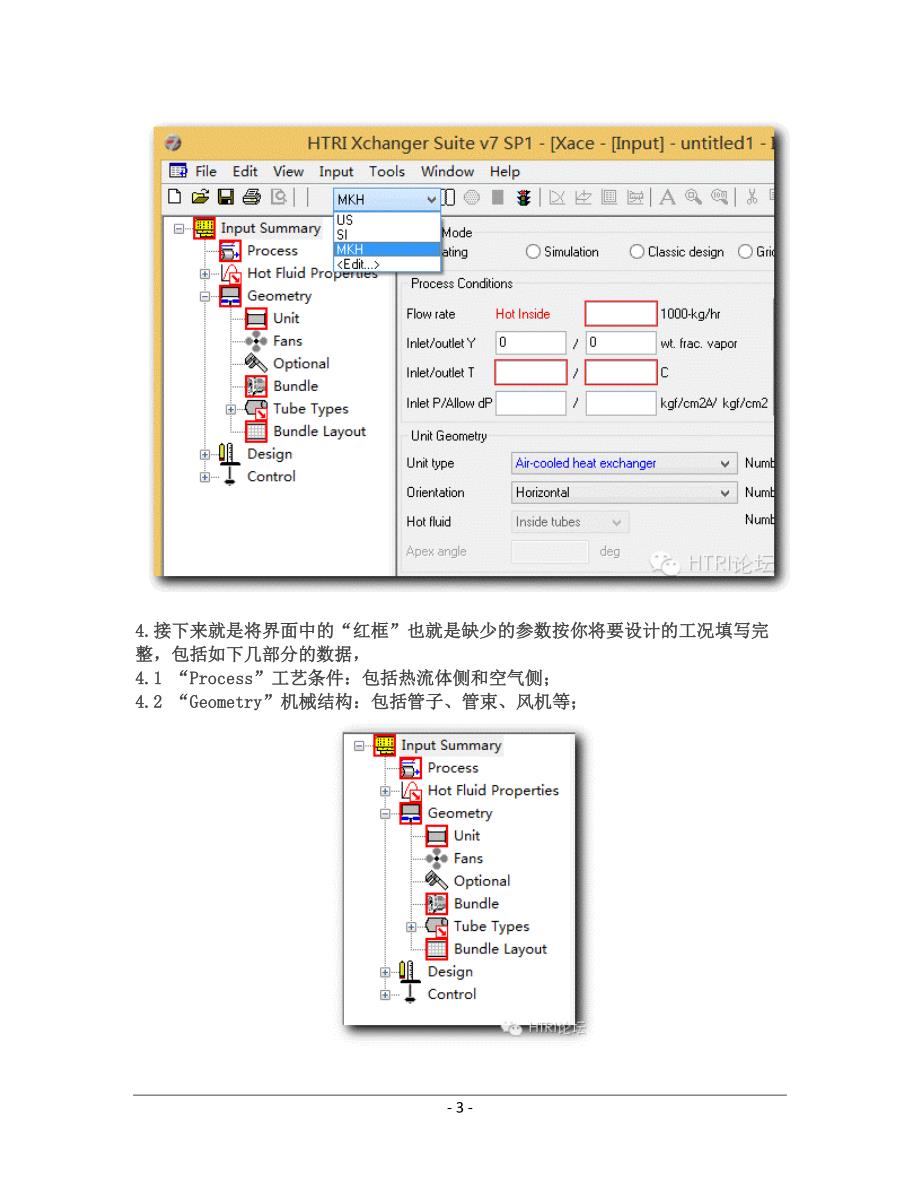920x1191 pixels.
Task: Expand Design node in HTRI window tree
Action: coord(204,455)
